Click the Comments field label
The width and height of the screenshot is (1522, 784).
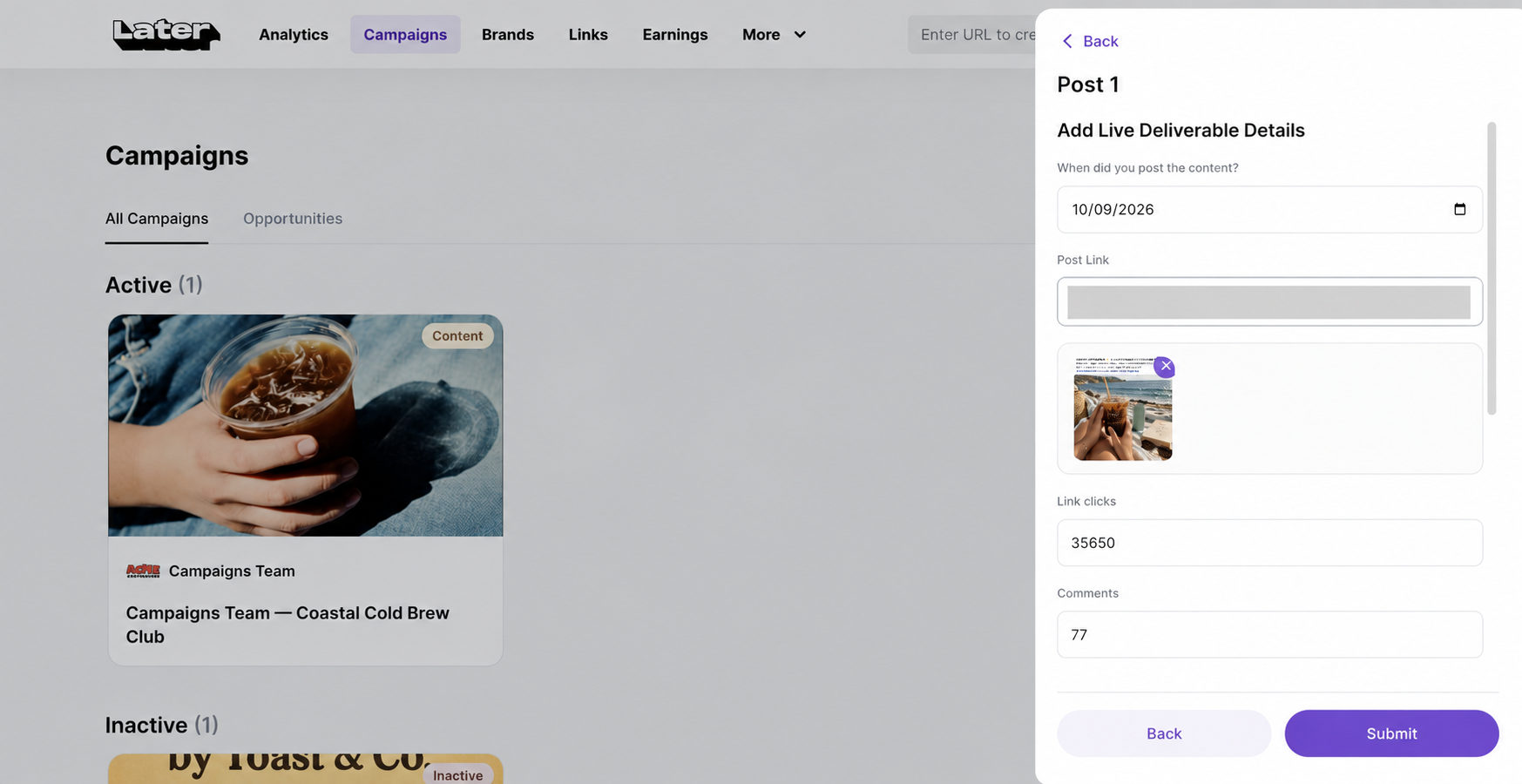pos(1087,593)
